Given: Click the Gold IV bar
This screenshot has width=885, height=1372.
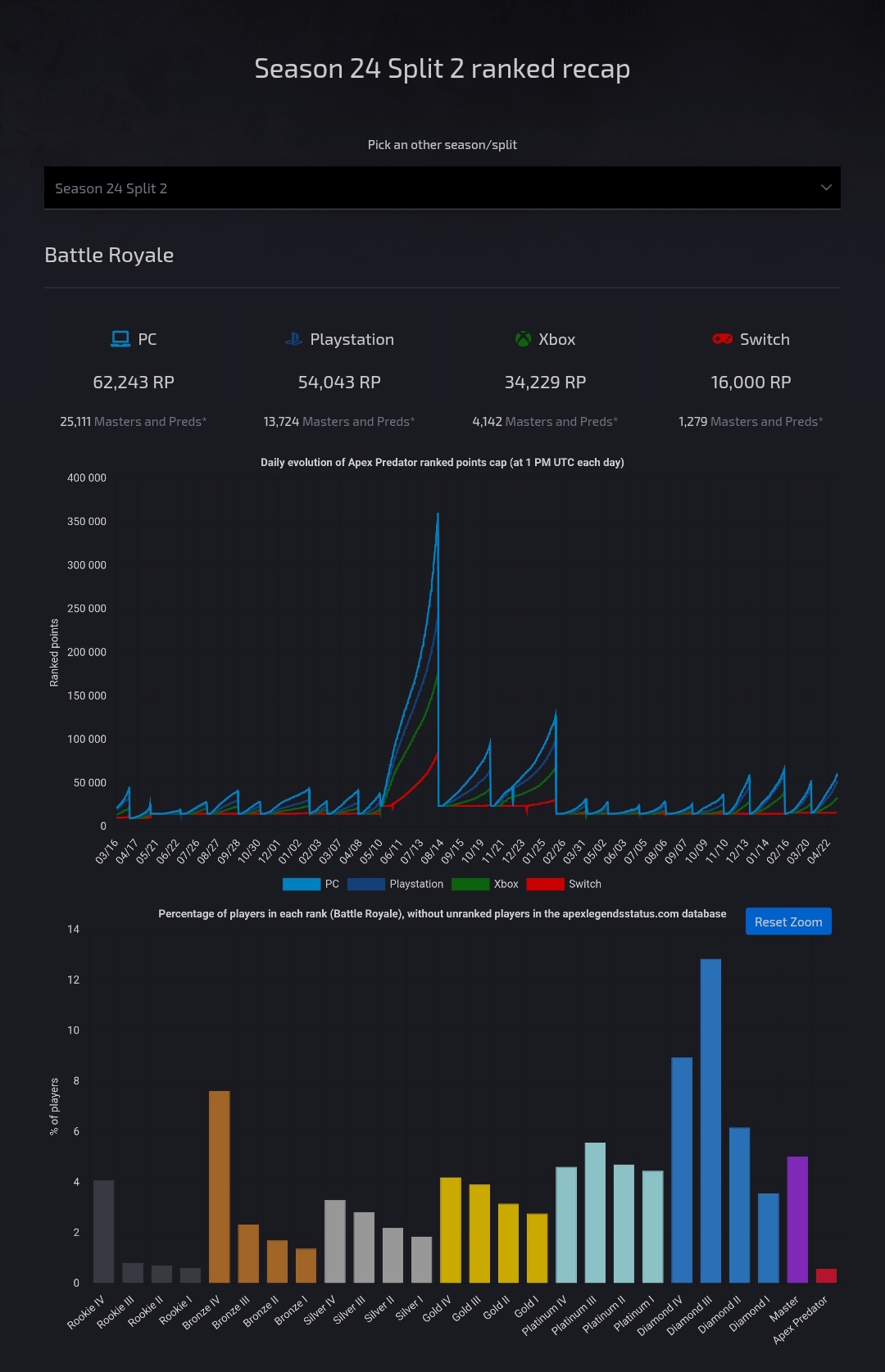Looking at the screenshot, I should (451, 1230).
